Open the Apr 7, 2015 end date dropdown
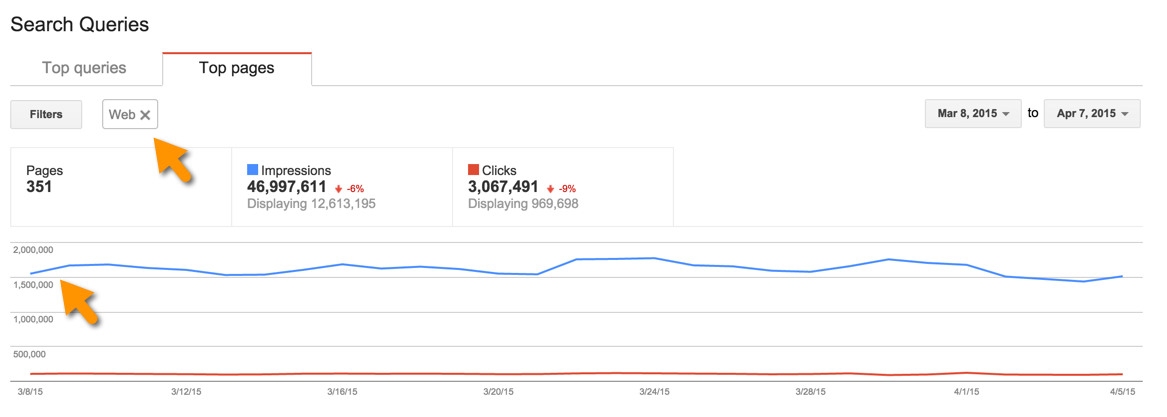The height and width of the screenshot is (417, 1167). [x=1092, y=114]
